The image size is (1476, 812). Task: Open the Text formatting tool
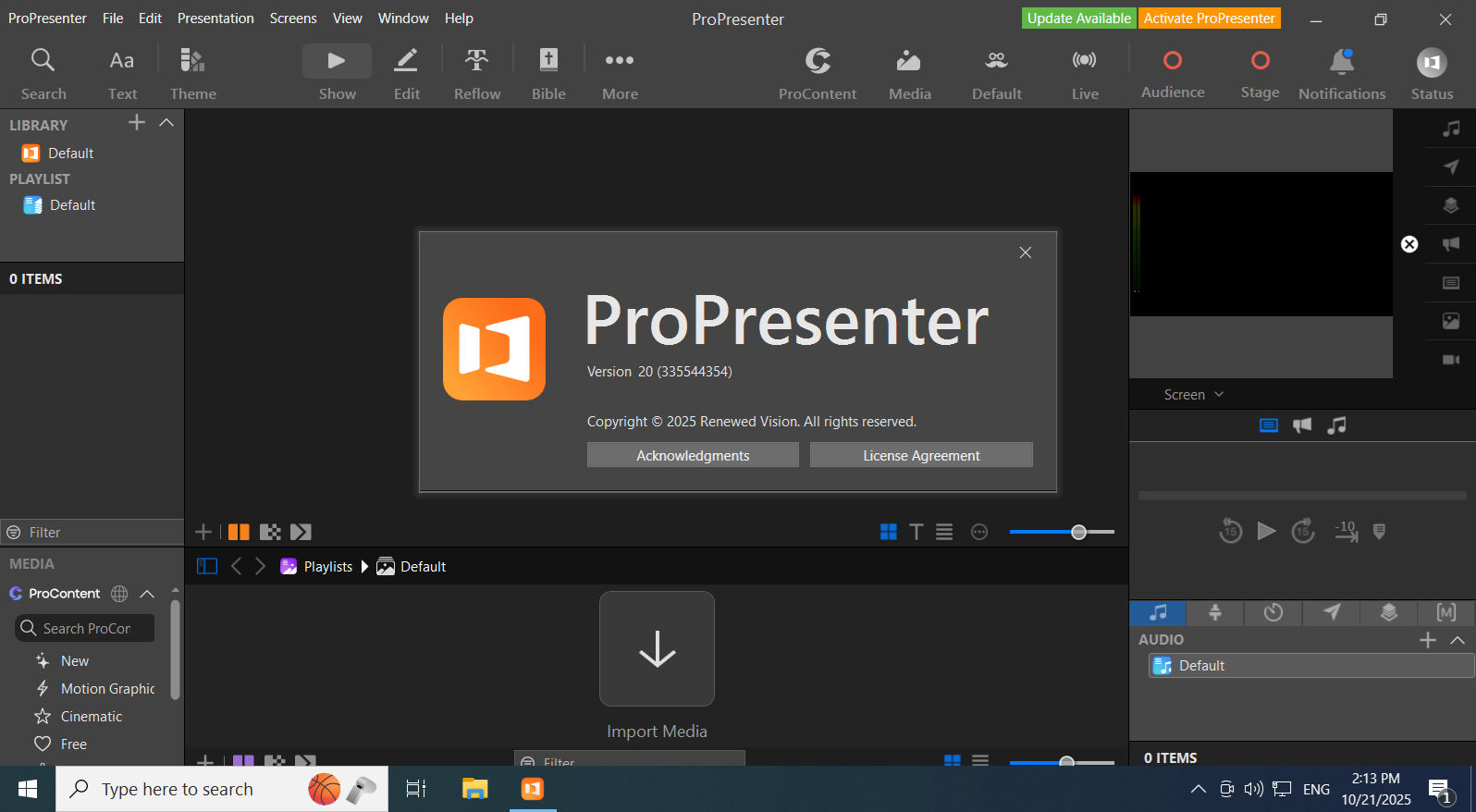122,74
